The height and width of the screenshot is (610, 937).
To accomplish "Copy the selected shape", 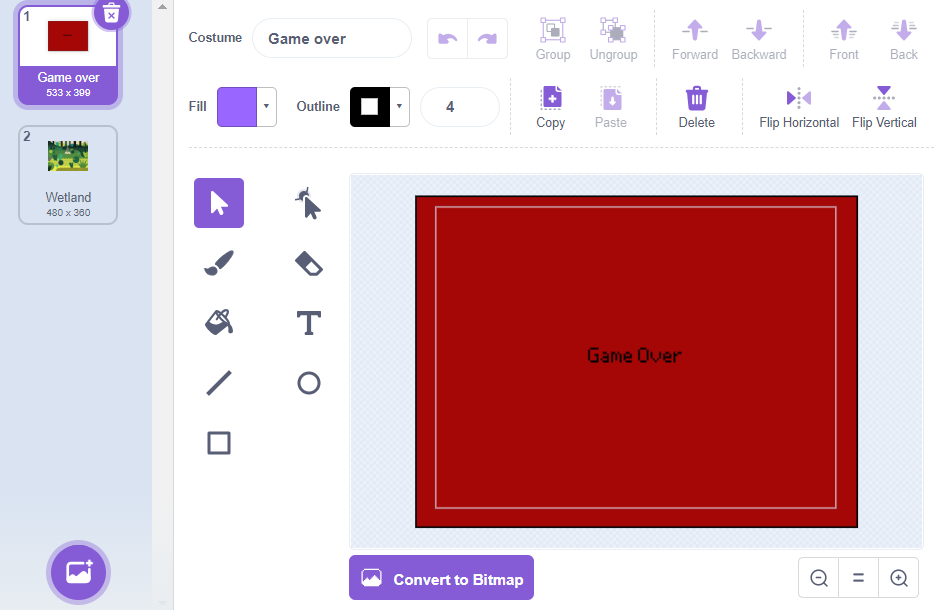I will [x=550, y=106].
